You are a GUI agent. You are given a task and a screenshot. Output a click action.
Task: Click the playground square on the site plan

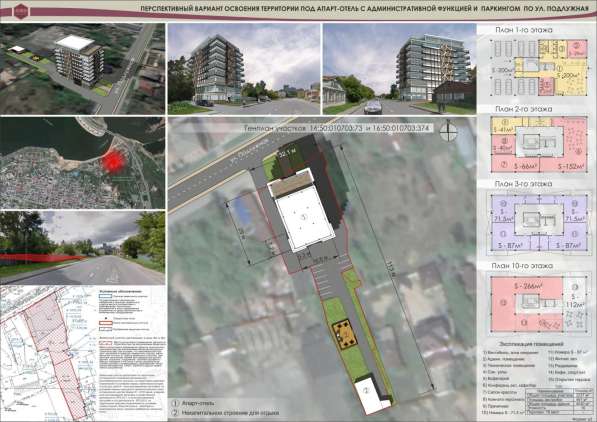tap(345, 334)
